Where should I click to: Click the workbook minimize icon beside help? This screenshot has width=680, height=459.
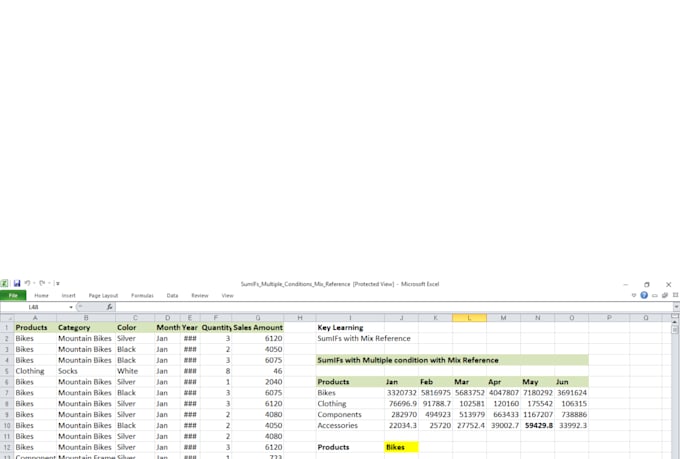point(655,295)
